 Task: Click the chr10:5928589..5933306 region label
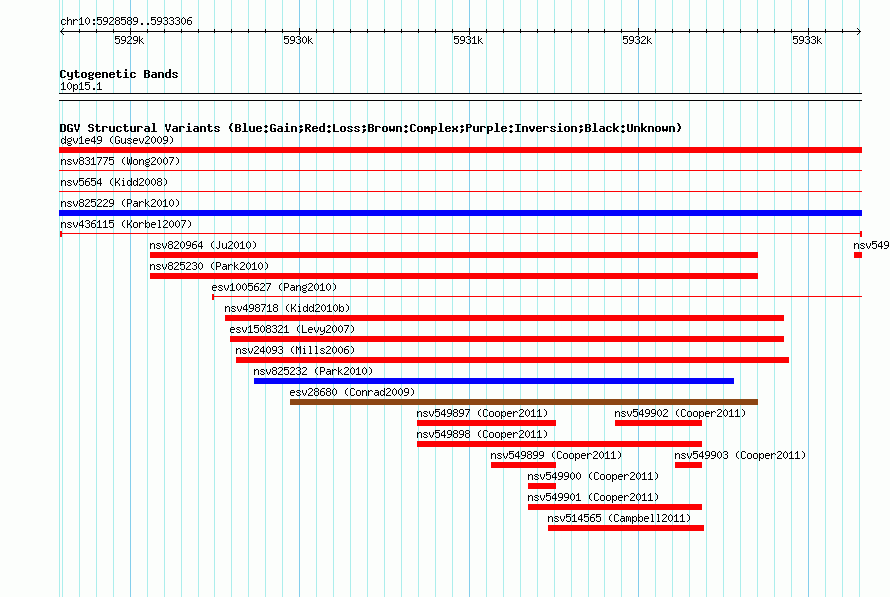[126, 22]
